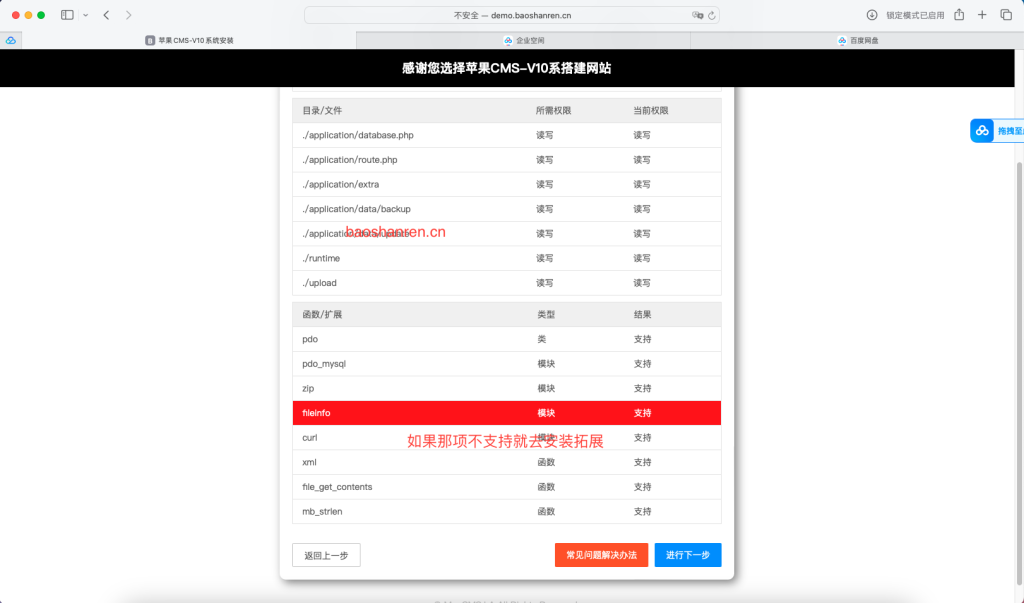Toggle the Safari sidebar icon
The width and height of the screenshot is (1024, 603).
[x=67, y=15]
